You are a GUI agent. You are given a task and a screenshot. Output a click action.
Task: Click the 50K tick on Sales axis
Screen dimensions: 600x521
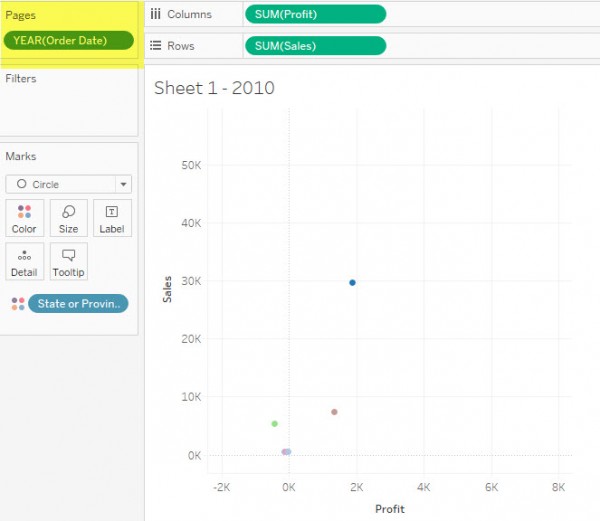191,165
